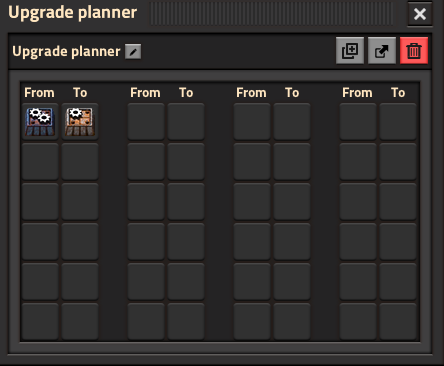Select the empty From slot in second column, first row
This screenshot has height=366, width=444.
coord(146,121)
